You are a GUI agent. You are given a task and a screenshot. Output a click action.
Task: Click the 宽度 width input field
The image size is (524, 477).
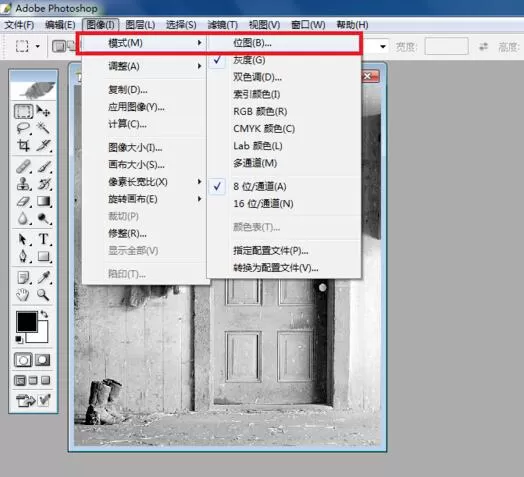[446, 46]
